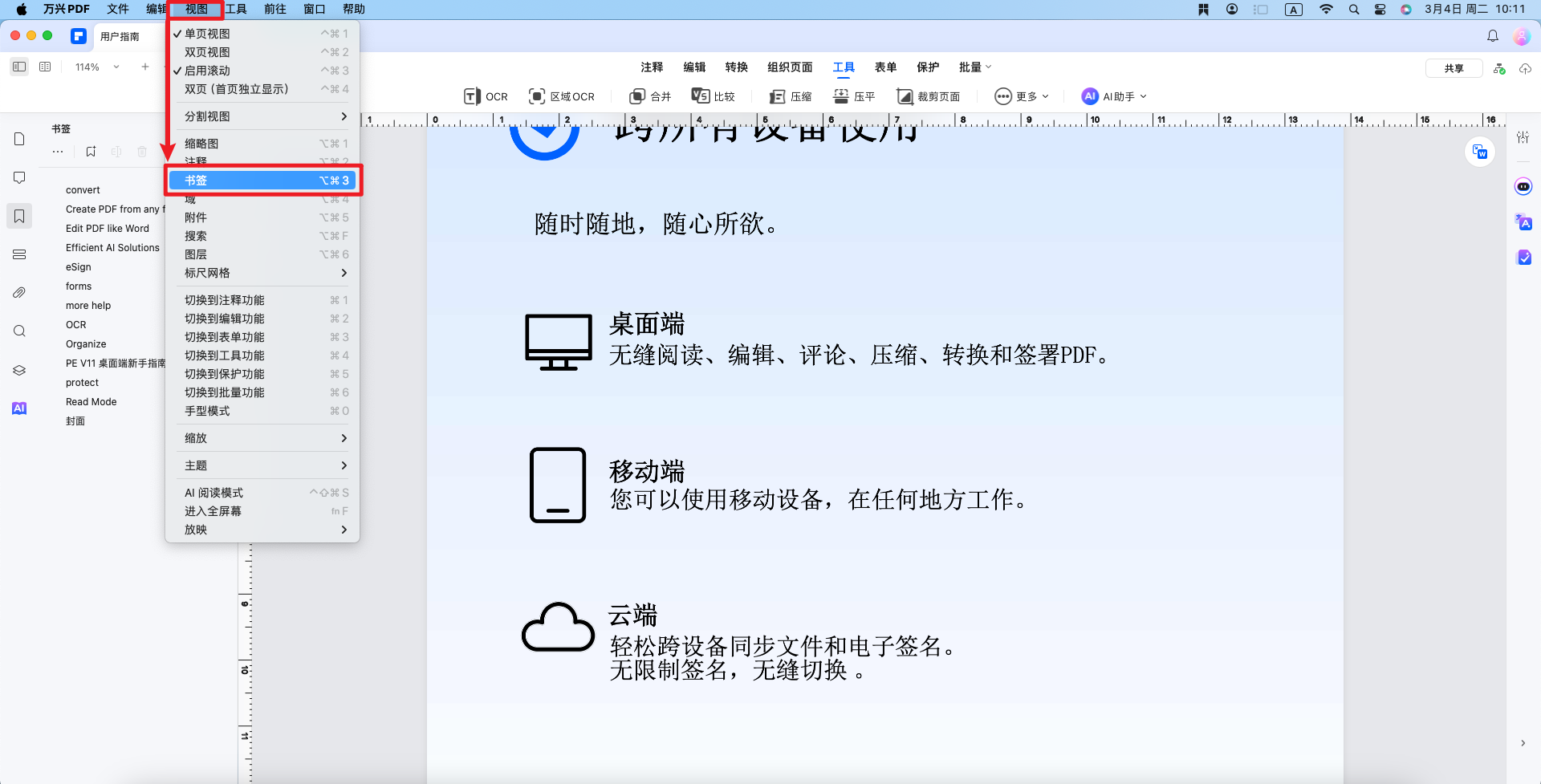
Task: Toggle 启用滚动 option
Action: [x=262, y=71]
